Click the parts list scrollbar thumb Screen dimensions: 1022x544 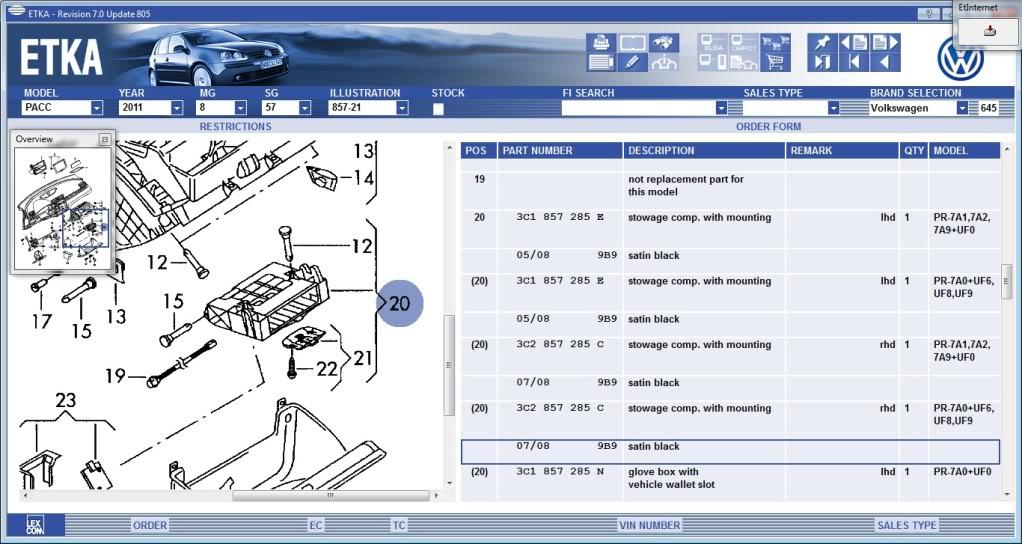pyautogui.click(x=1007, y=281)
